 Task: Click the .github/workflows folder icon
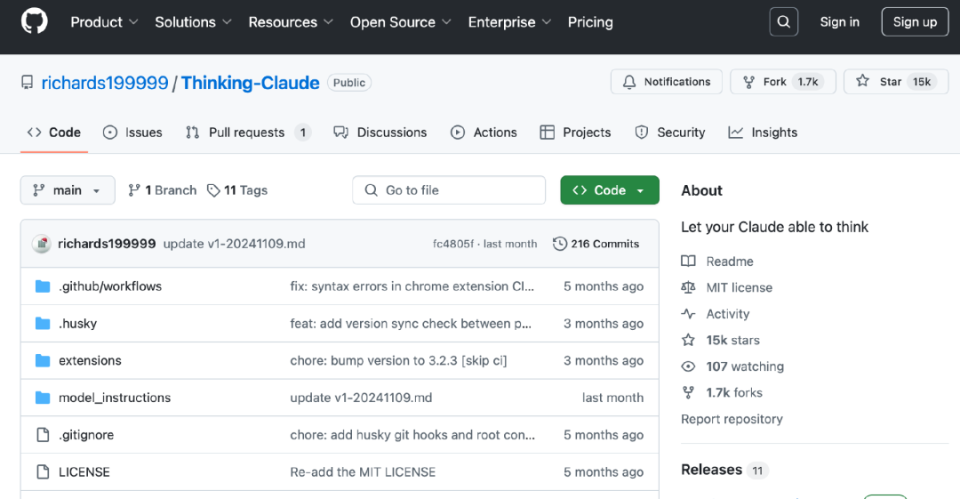[43, 287]
